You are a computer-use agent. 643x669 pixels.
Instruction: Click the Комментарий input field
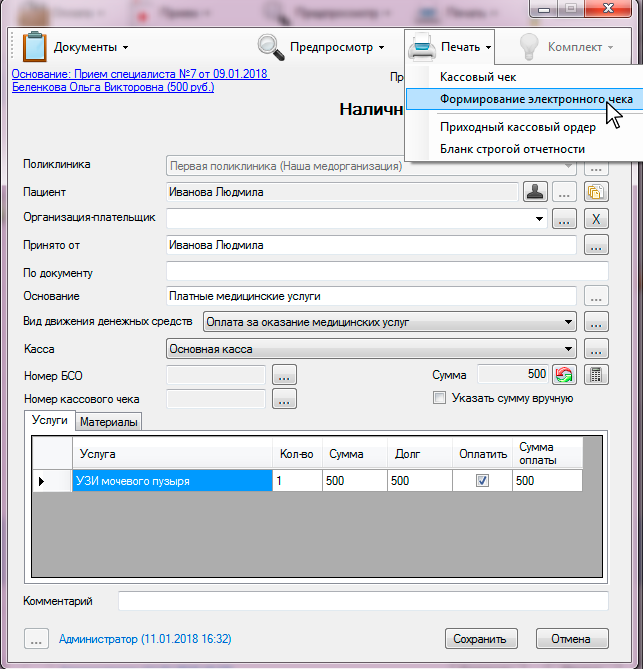click(363, 601)
